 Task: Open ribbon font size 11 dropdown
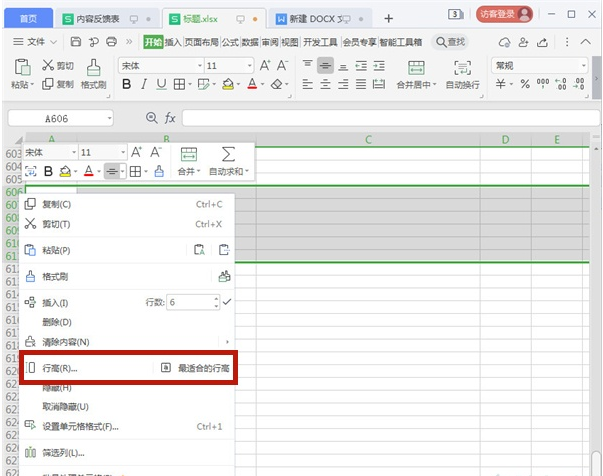click(x=250, y=66)
